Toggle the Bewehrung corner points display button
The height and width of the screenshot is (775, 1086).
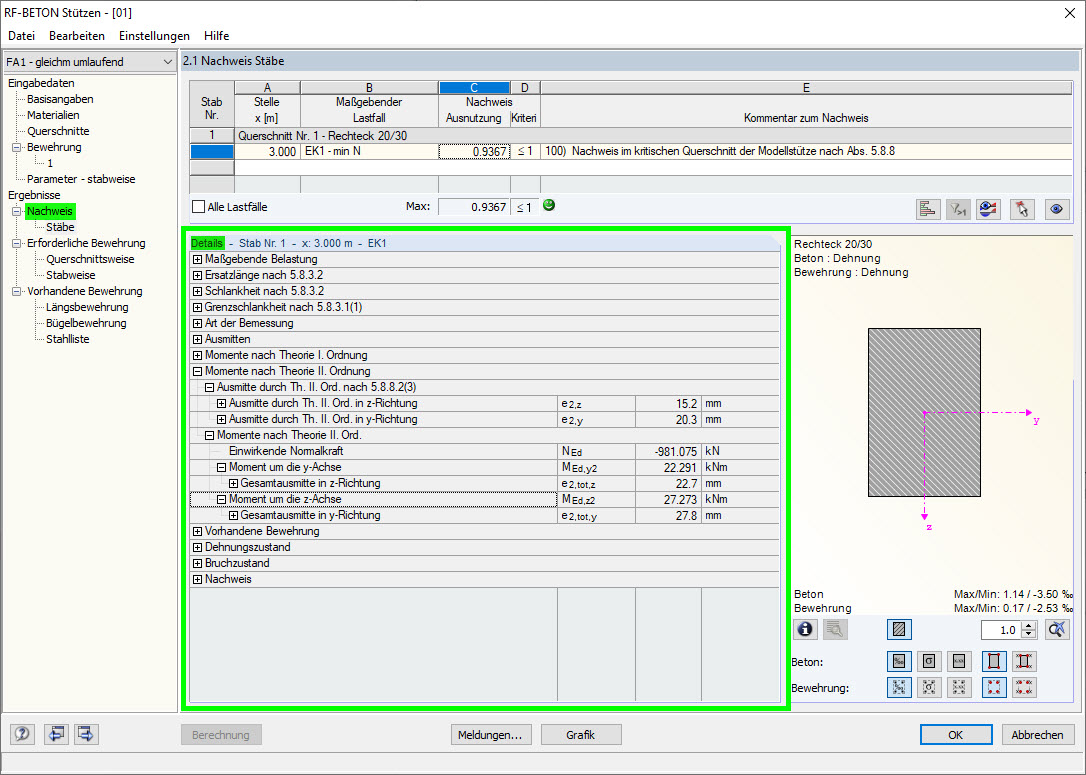(996, 687)
